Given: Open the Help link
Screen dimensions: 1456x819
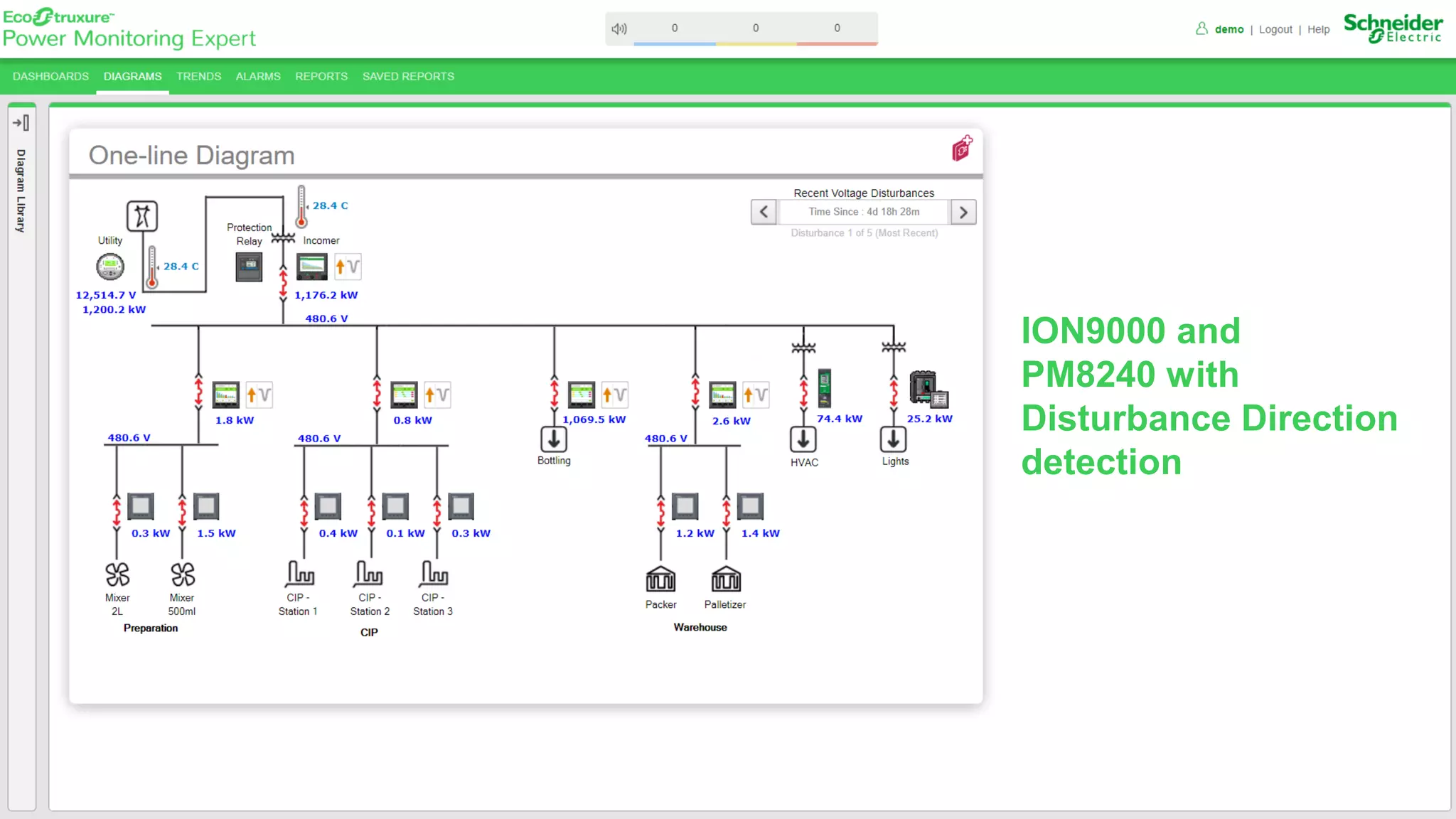Looking at the screenshot, I should (x=1318, y=29).
